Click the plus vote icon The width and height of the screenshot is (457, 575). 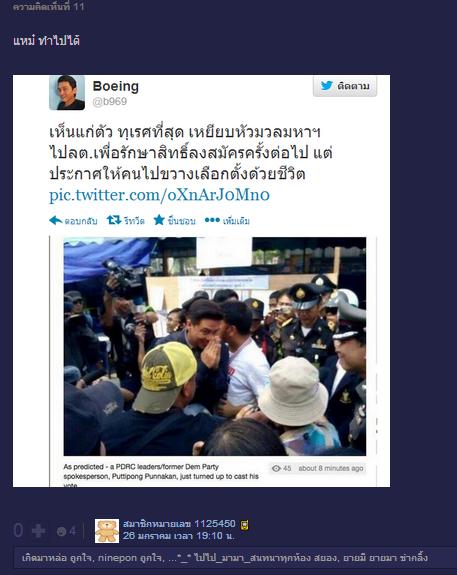point(39,531)
